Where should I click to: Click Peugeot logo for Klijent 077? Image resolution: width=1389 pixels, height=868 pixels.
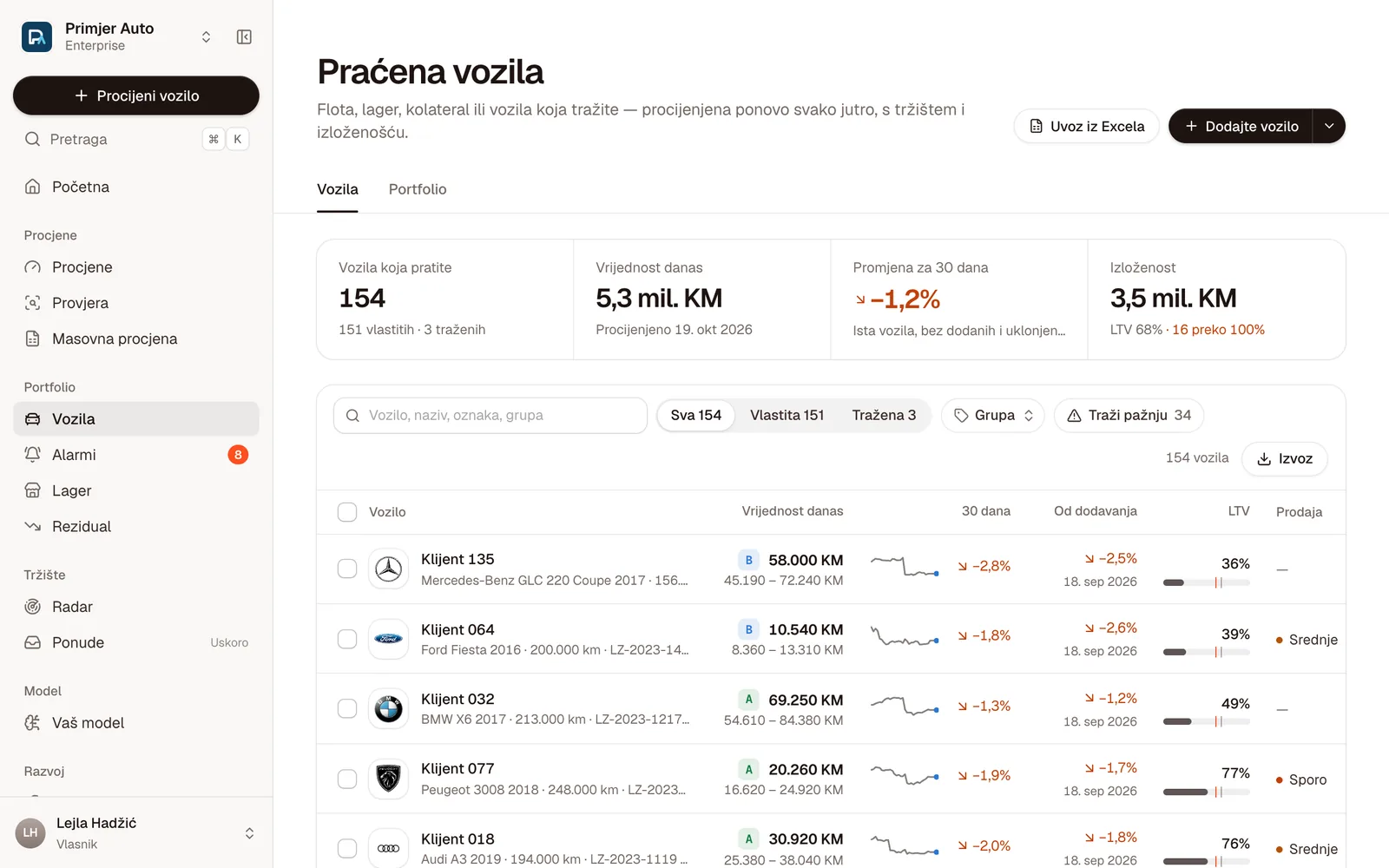pos(388,779)
